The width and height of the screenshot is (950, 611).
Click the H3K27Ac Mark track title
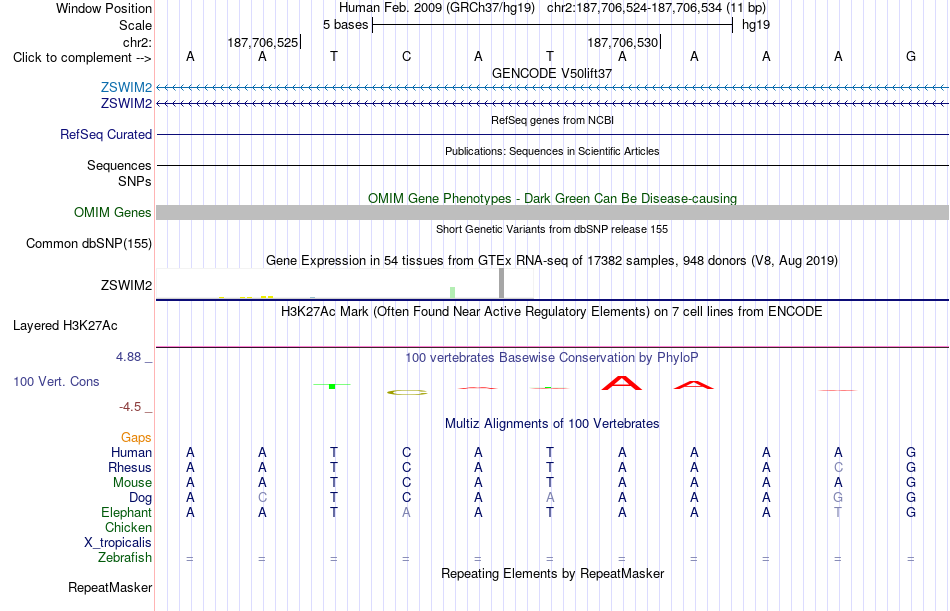coord(552,312)
